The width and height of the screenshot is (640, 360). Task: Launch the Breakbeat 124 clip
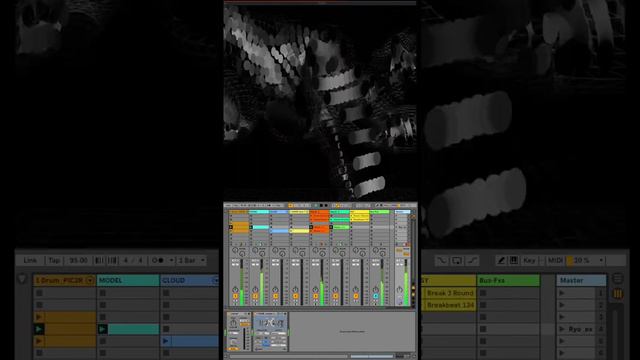(x=450, y=305)
